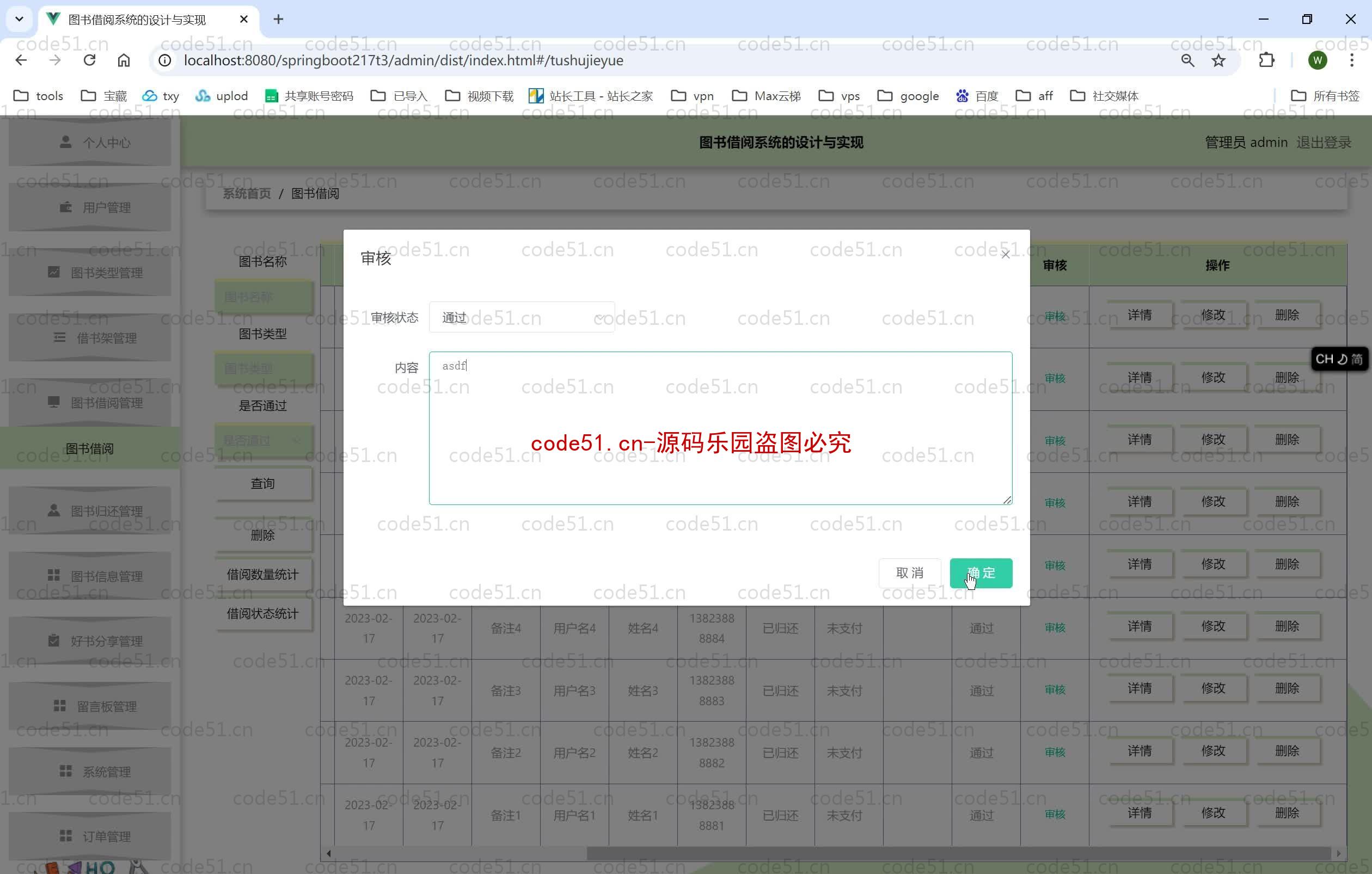Open browser home page icon
1372x874 pixels.
click(124, 60)
